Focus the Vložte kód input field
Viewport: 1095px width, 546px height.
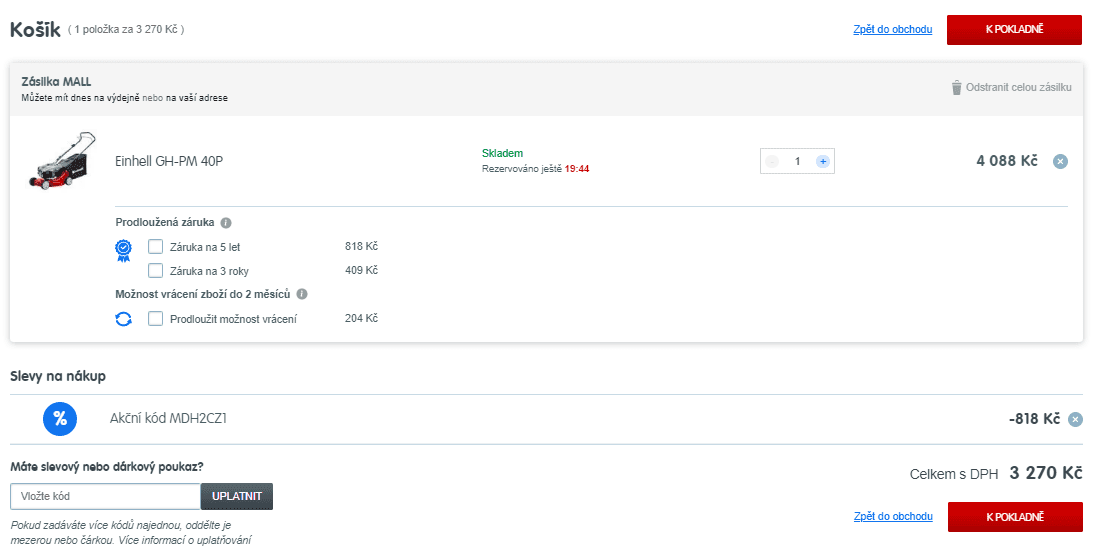click(x=105, y=496)
